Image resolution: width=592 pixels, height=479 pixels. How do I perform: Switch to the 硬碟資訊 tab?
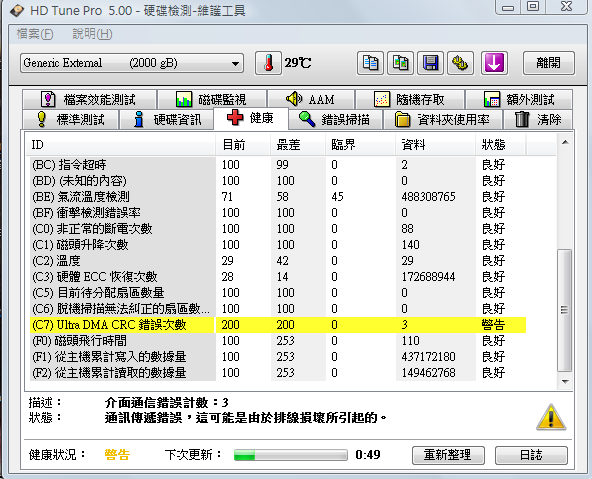[x=167, y=119]
